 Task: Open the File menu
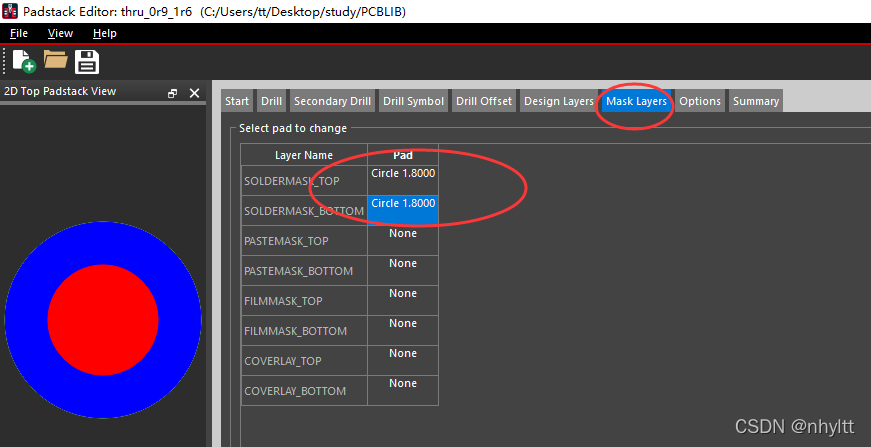click(18, 33)
